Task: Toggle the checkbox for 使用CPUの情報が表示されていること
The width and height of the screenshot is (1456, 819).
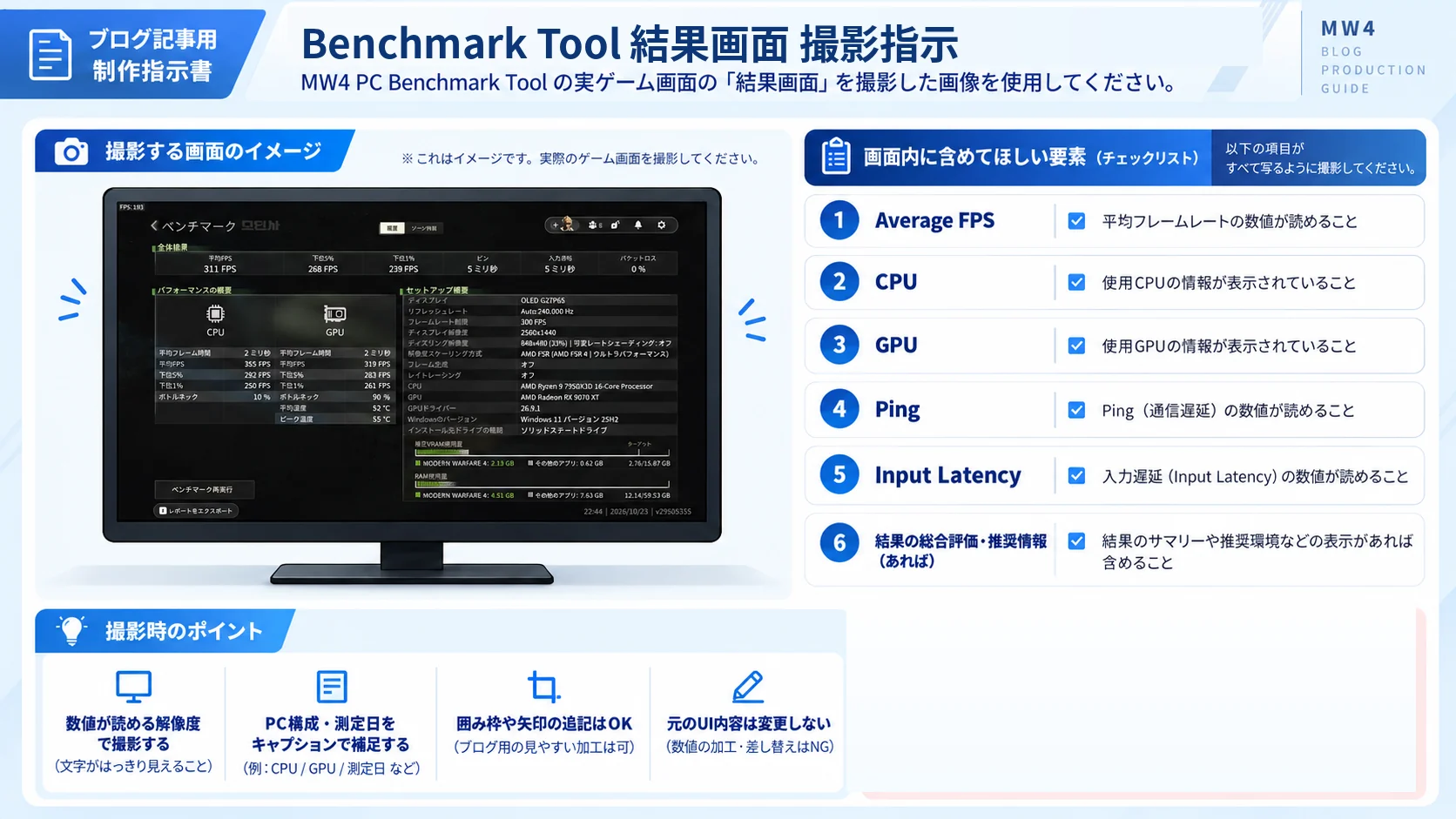Action: pyautogui.click(x=1076, y=282)
